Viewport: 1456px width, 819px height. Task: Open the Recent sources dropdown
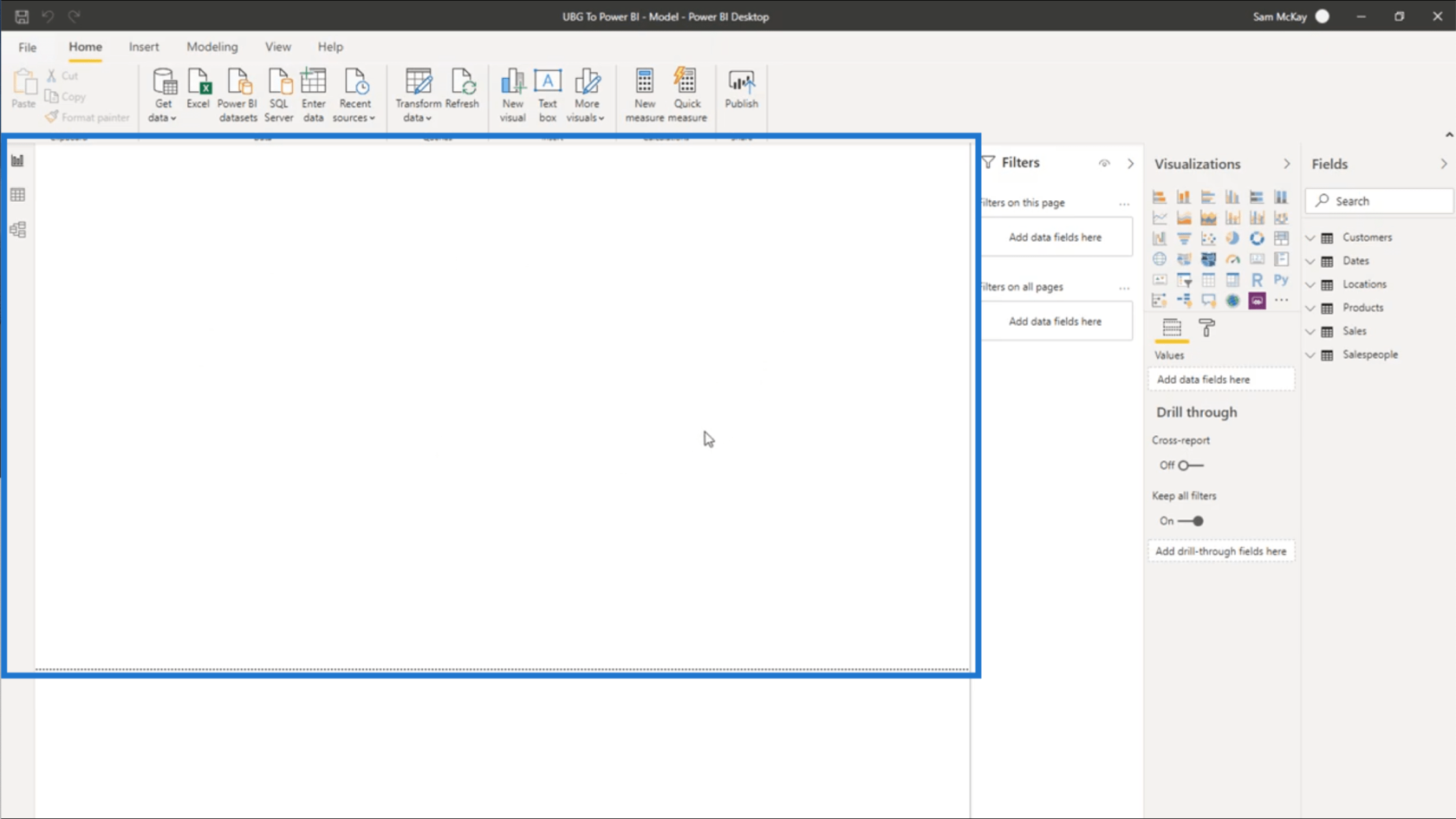coord(354,95)
